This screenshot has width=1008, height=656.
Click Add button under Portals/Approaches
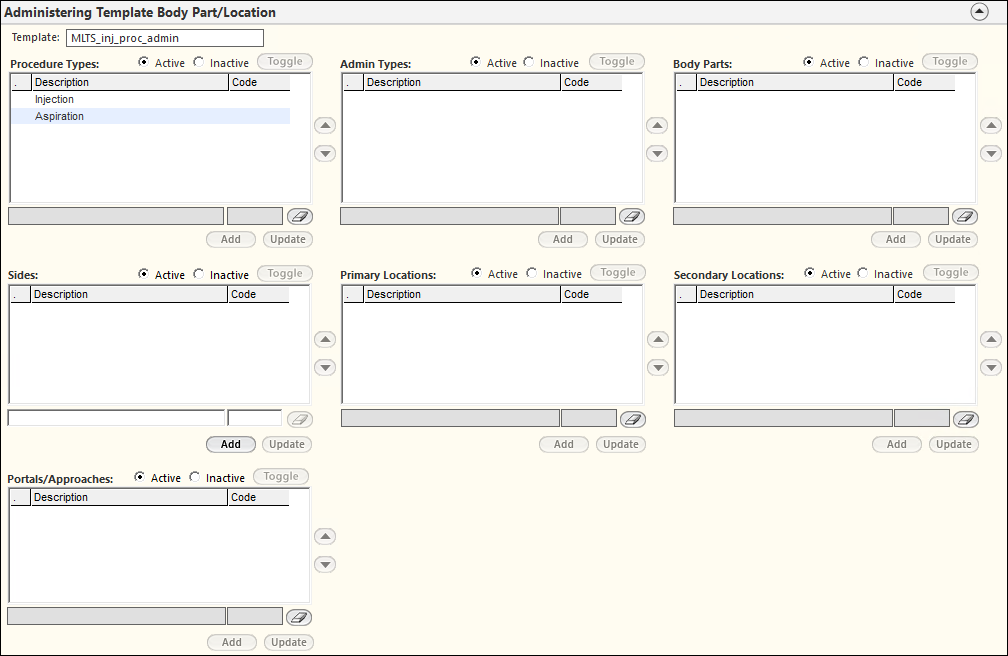point(232,642)
